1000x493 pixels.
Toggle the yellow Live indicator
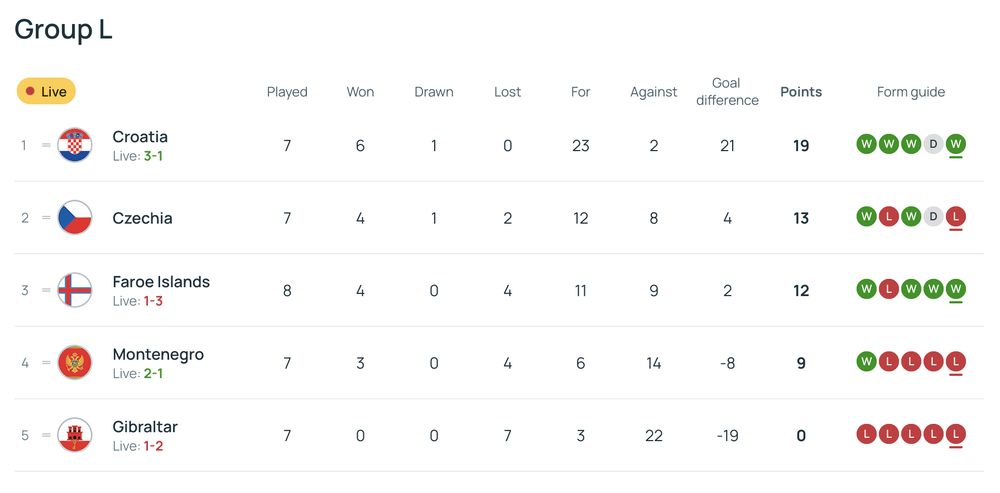tap(46, 92)
